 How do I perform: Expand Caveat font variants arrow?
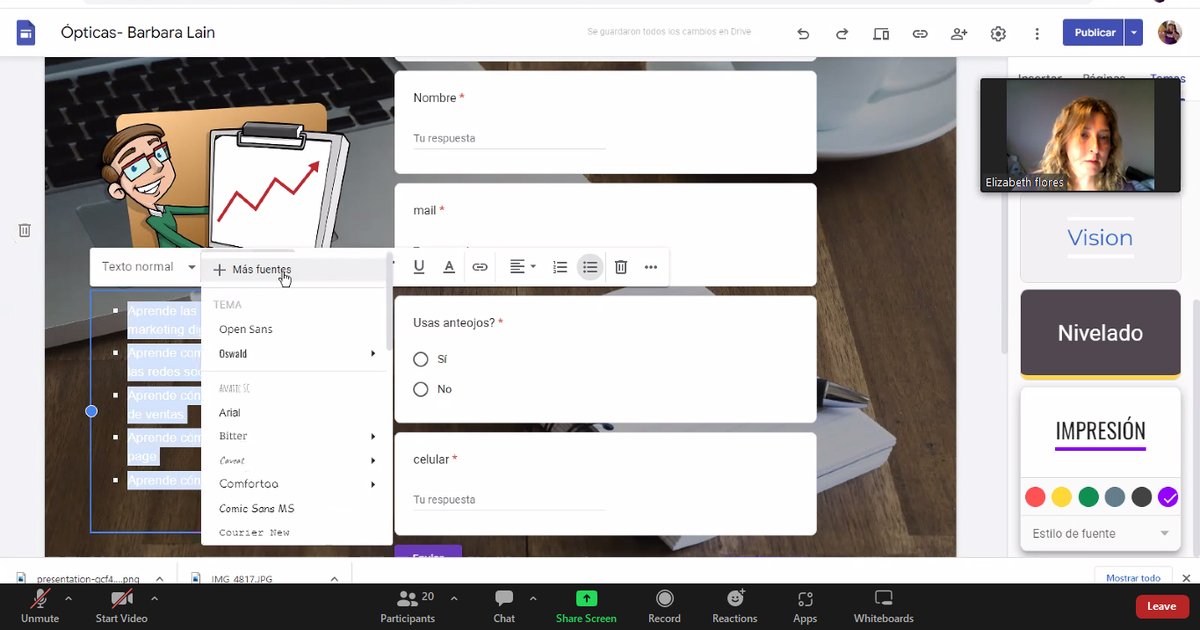[x=373, y=460]
